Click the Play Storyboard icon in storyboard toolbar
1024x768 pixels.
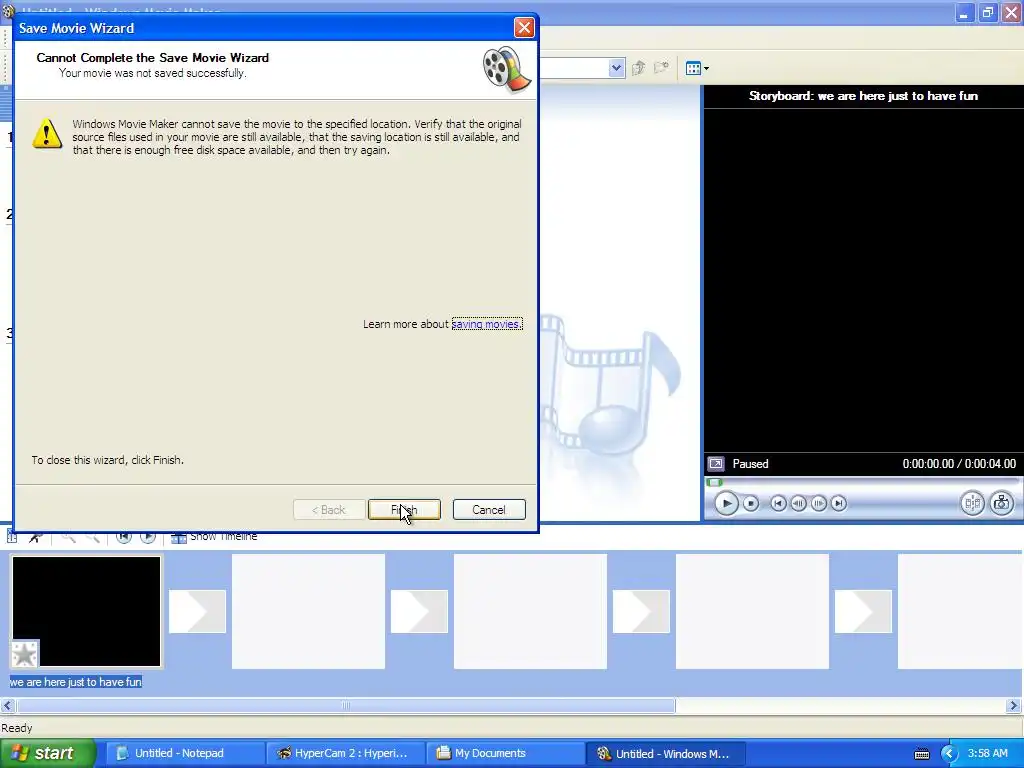coord(148,537)
